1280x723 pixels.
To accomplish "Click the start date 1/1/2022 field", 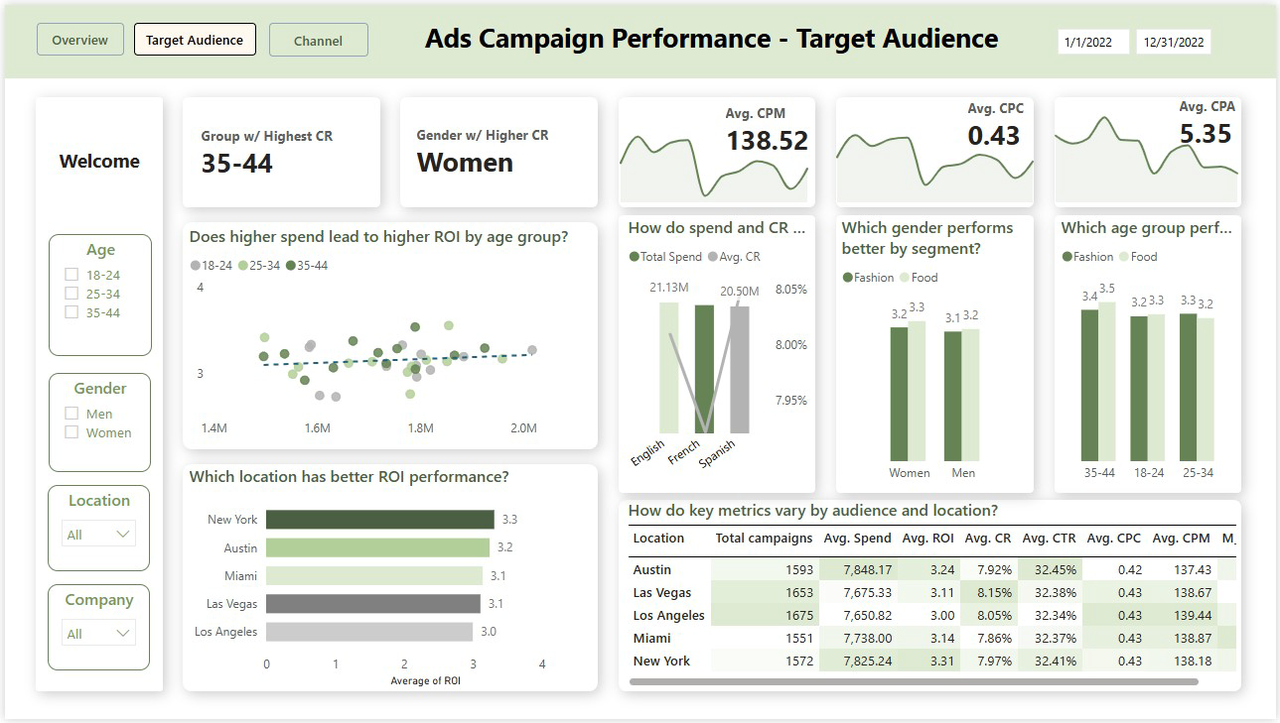I will pyautogui.click(x=1092, y=42).
